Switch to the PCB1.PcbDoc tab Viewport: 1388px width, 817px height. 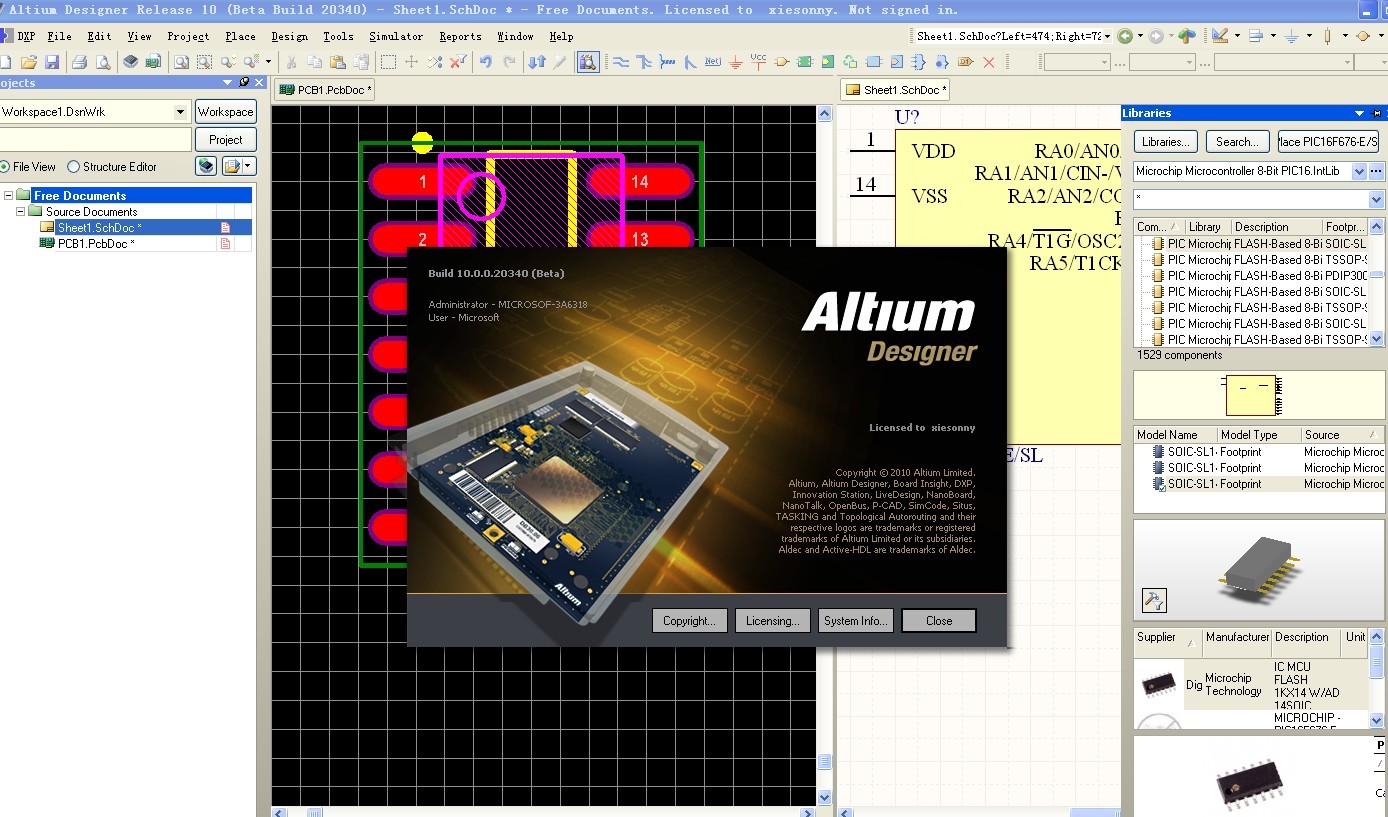326,90
